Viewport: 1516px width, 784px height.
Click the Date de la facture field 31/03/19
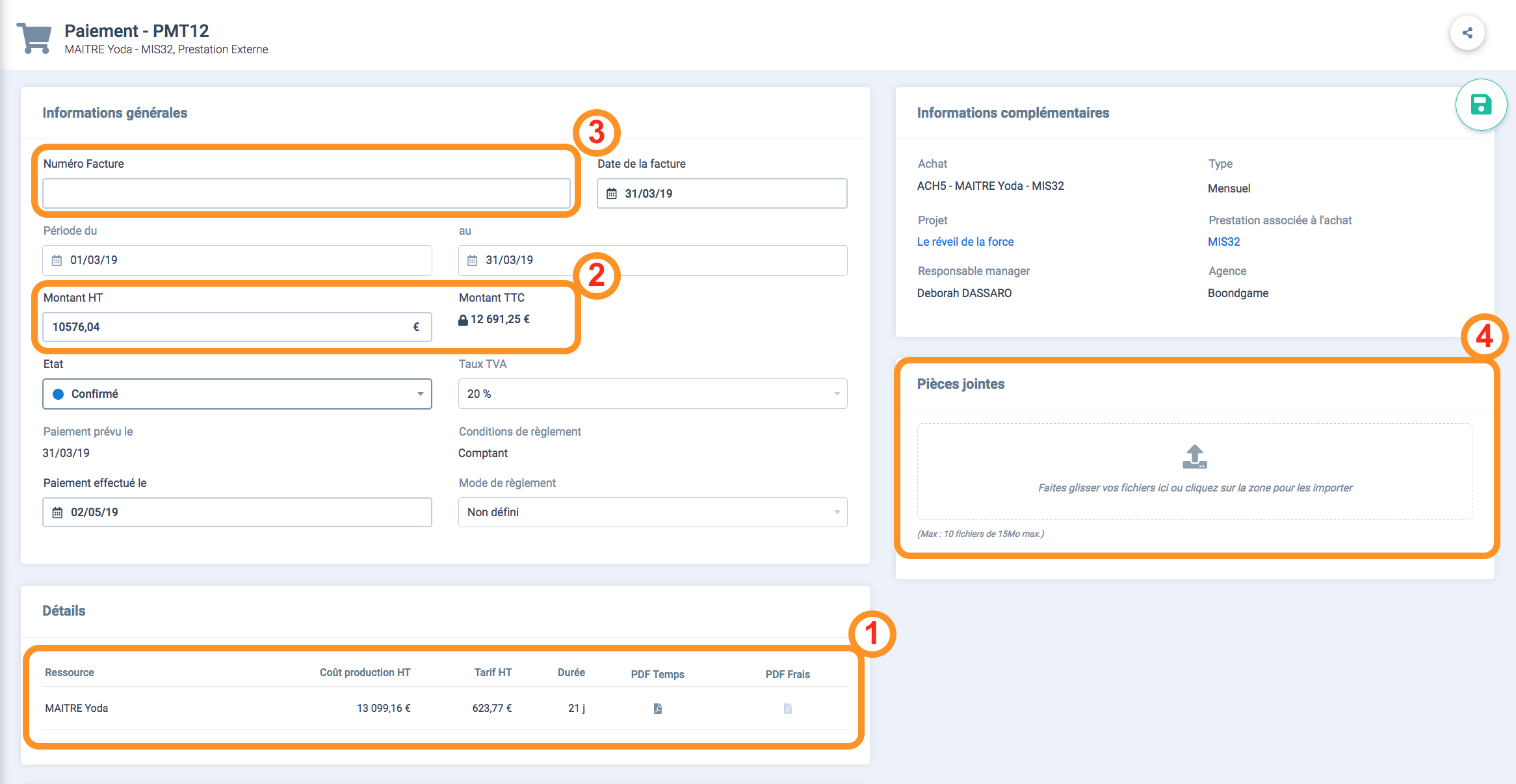(722, 194)
